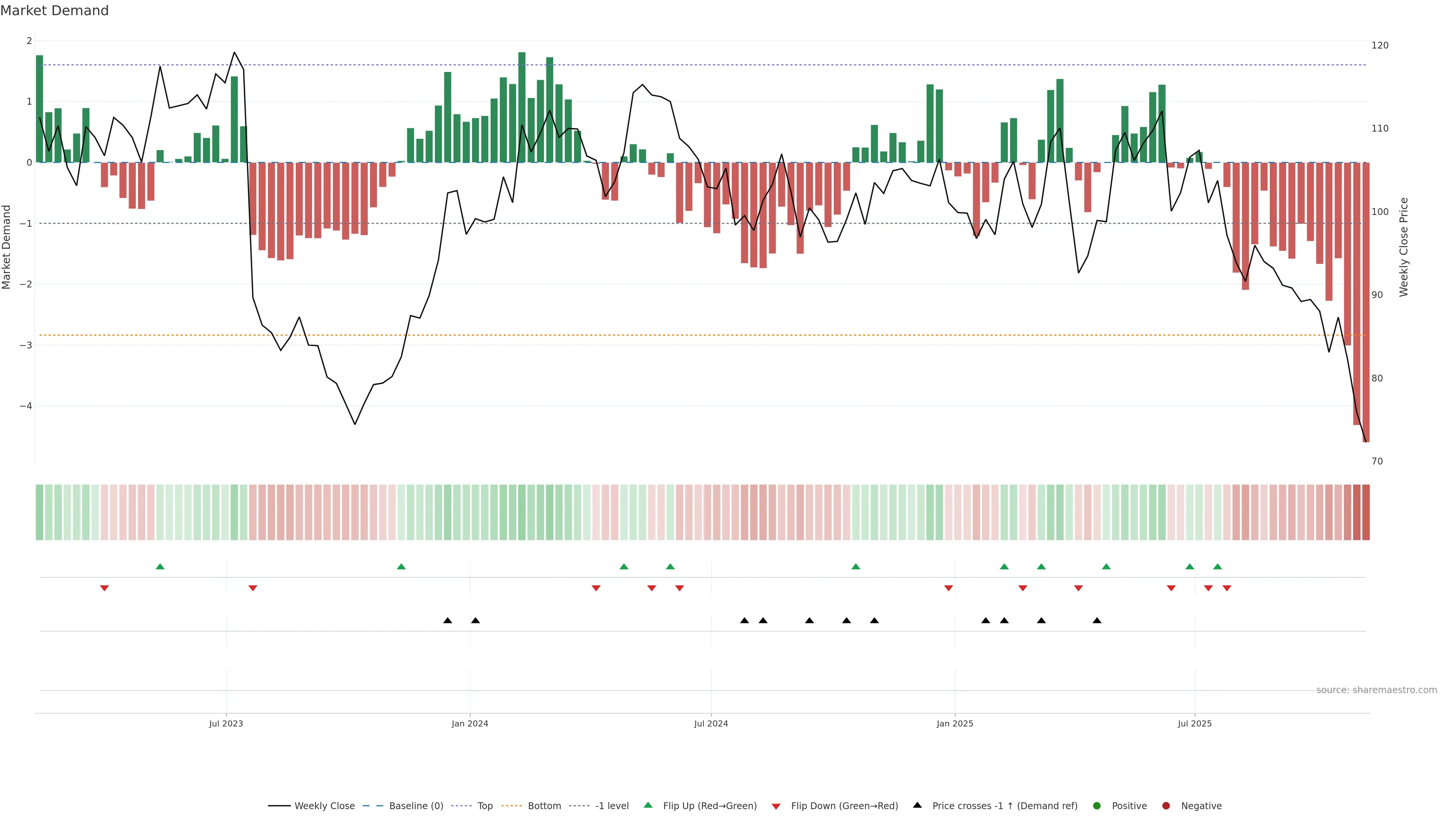Click the Negative red circle legend icon
Image resolution: width=1456 pixels, height=819 pixels.
coord(1166,805)
